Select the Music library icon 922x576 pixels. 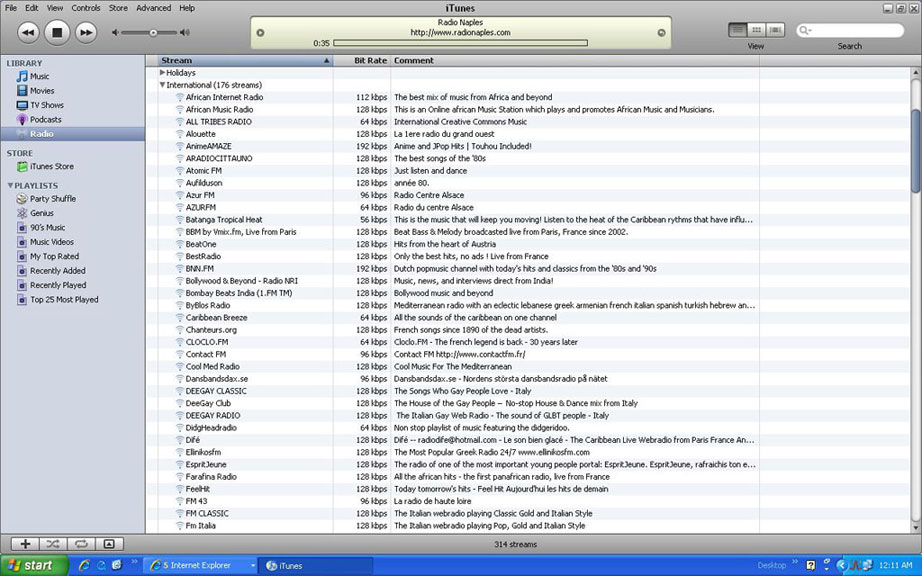(x=22, y=76)
